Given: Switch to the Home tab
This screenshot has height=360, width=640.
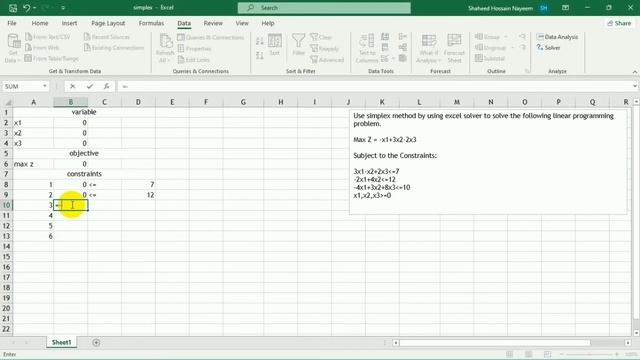Looking at the screenshot, I should click(40, 23).
